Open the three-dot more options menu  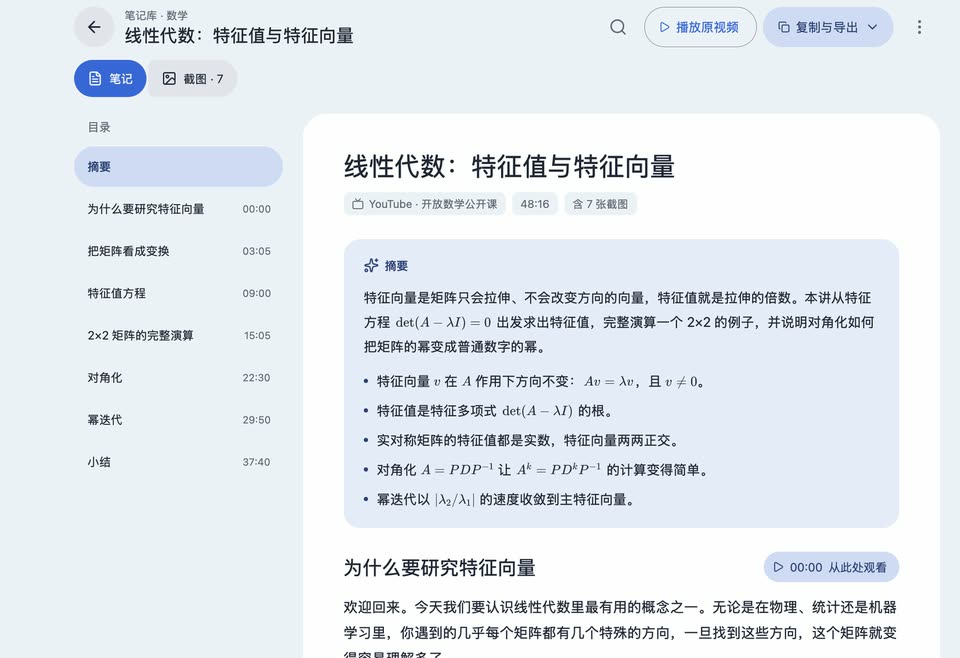click(919, 27)
